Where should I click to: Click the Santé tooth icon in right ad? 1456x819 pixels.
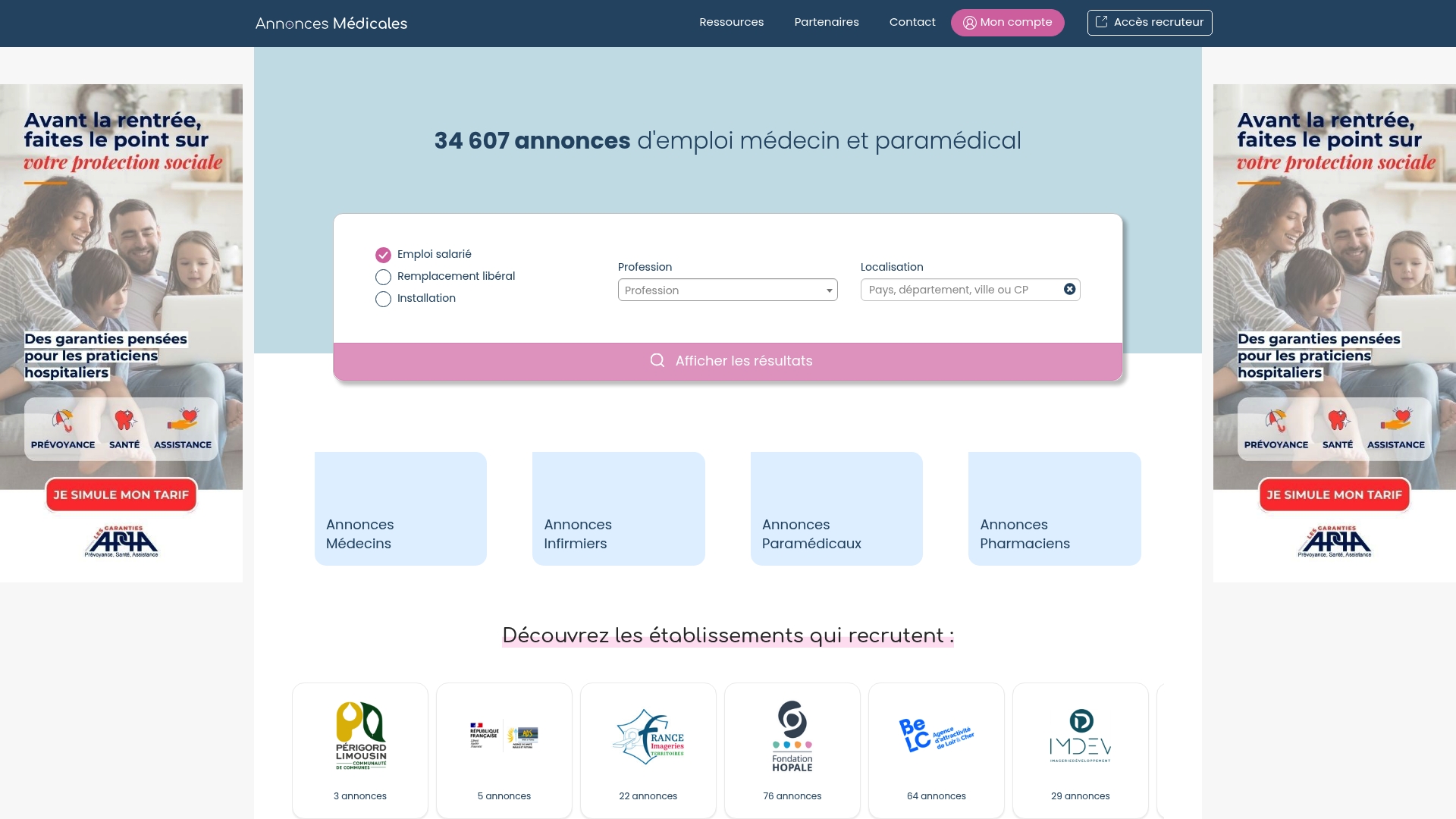click(x=1338, y=419)
